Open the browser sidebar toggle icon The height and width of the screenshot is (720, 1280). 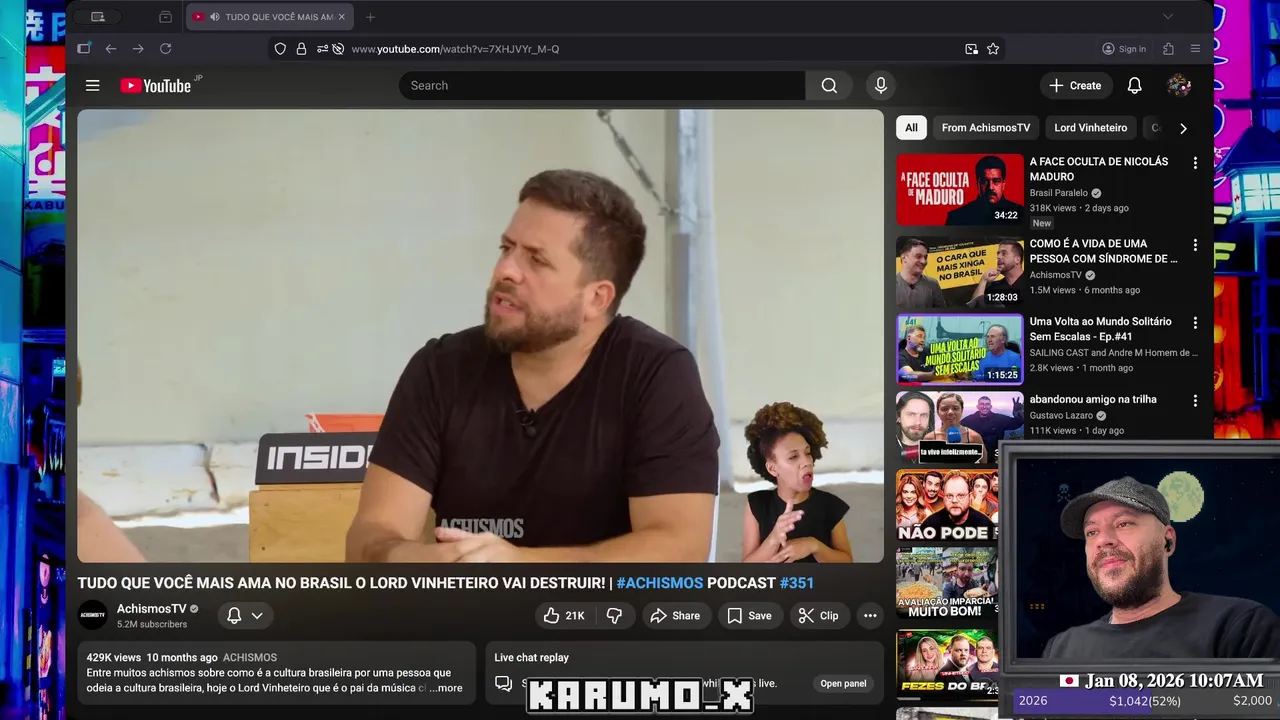(84, 49)
